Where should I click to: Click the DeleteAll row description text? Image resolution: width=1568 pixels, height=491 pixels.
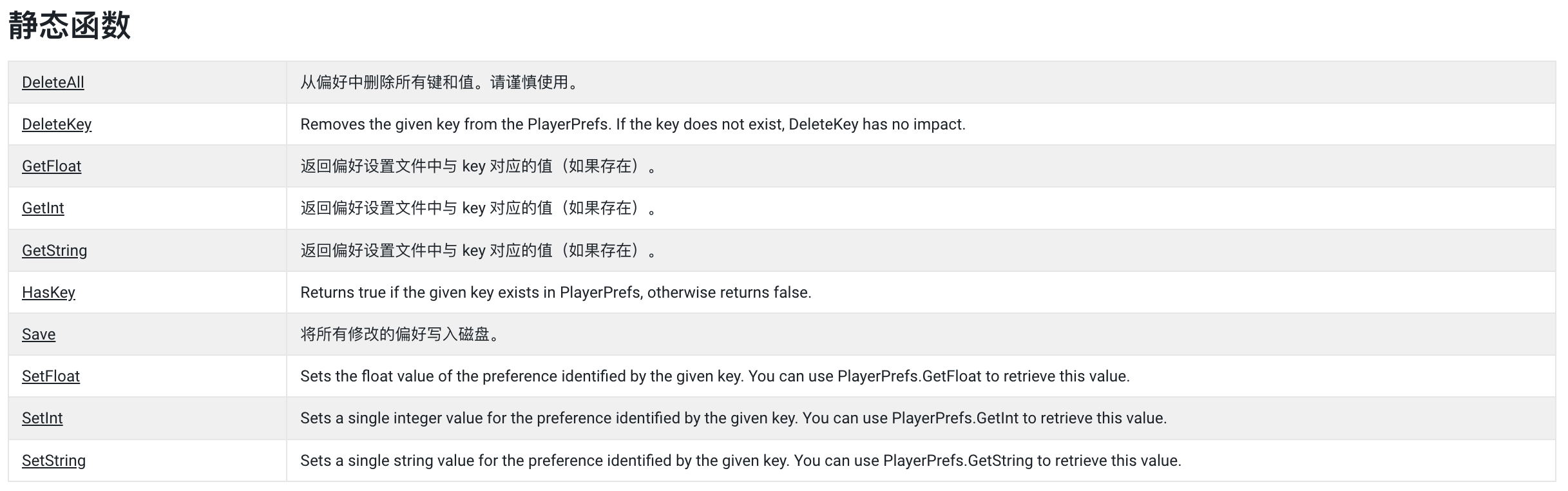438,82
